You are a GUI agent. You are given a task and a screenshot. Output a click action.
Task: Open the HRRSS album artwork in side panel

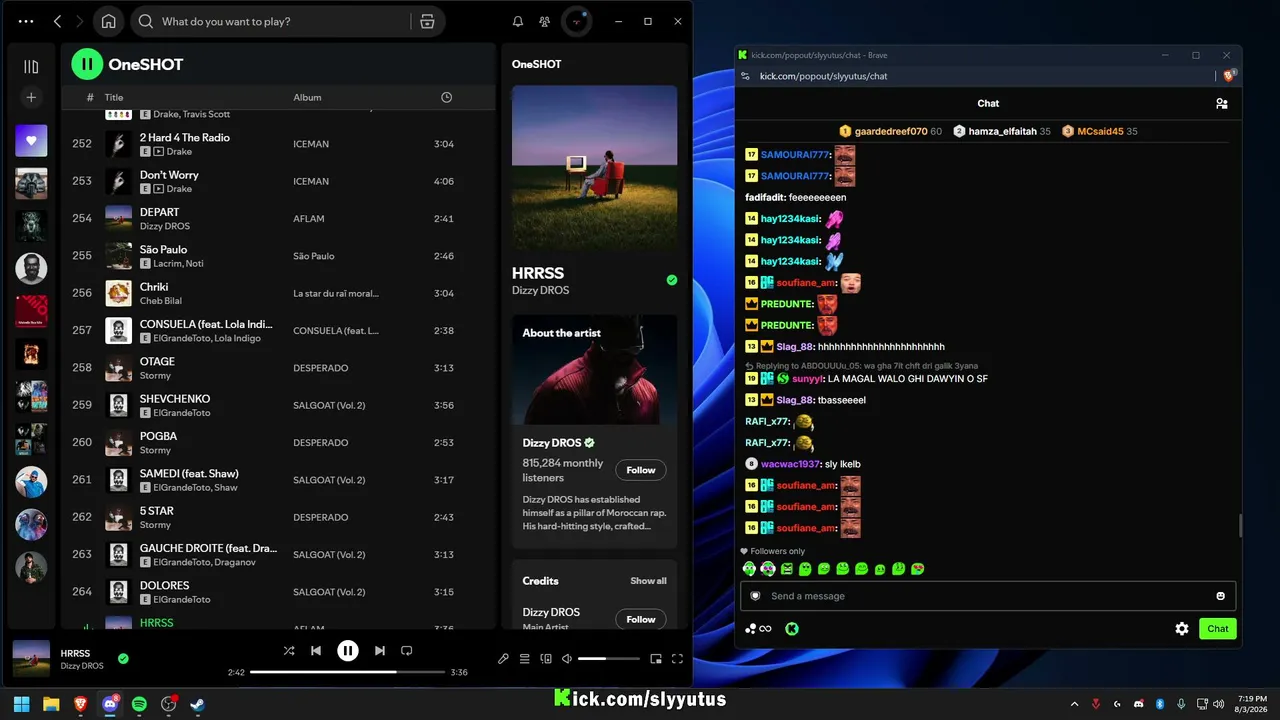pyautogui.click(x=594, y=167)
